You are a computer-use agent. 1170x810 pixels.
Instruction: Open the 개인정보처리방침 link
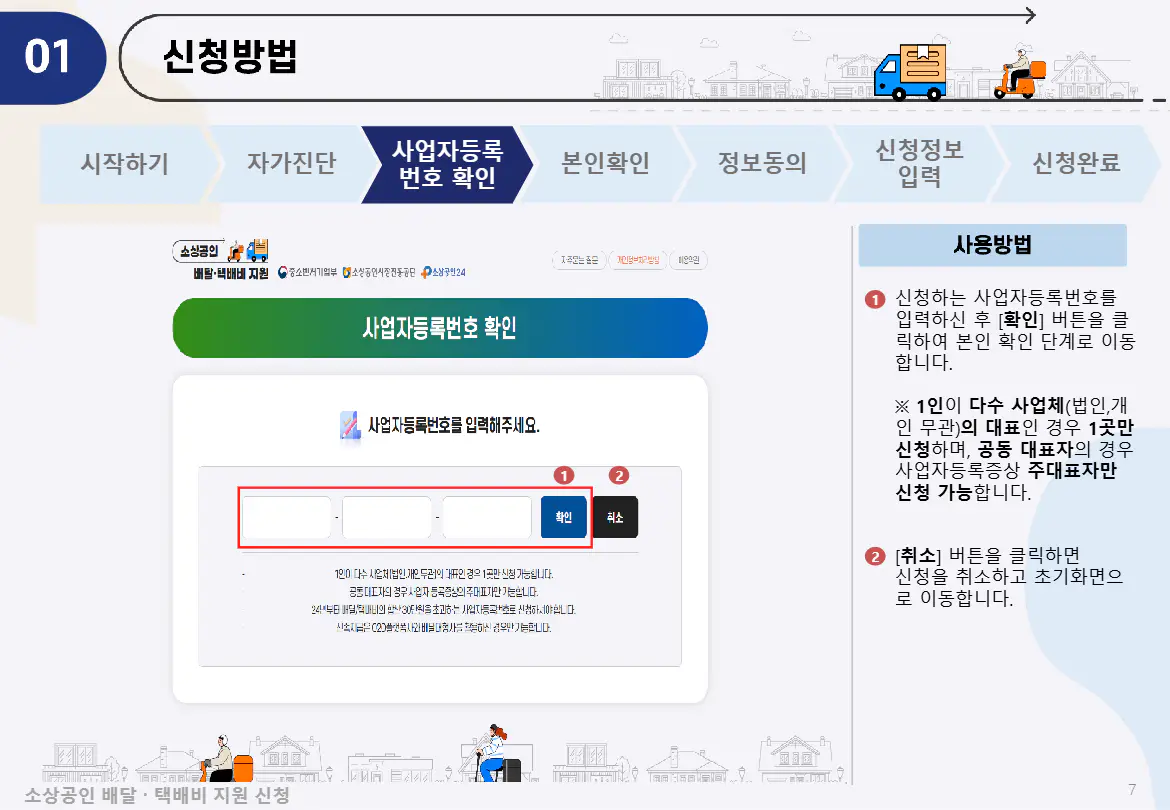pos(638,260)
